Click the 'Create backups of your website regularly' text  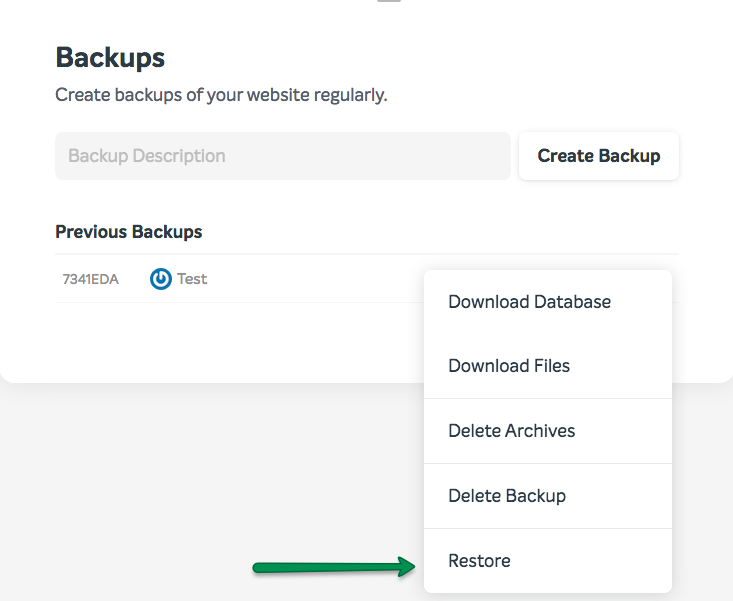tap(221, 95)
